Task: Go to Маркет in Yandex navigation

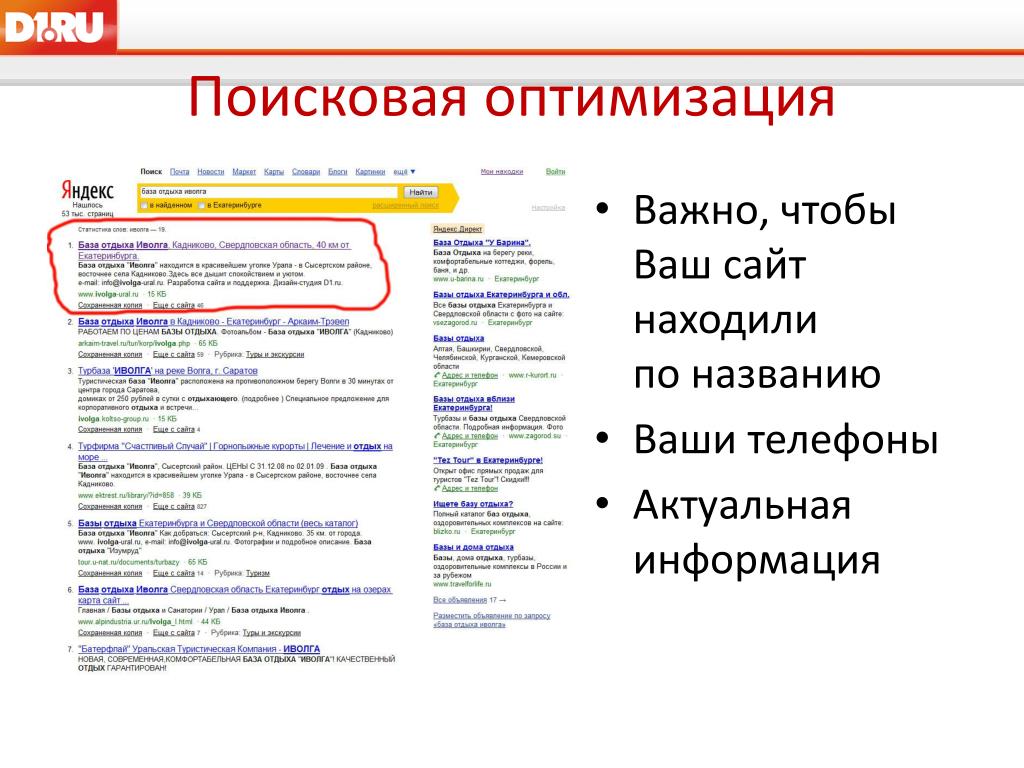Action: [x=244, y=172]
